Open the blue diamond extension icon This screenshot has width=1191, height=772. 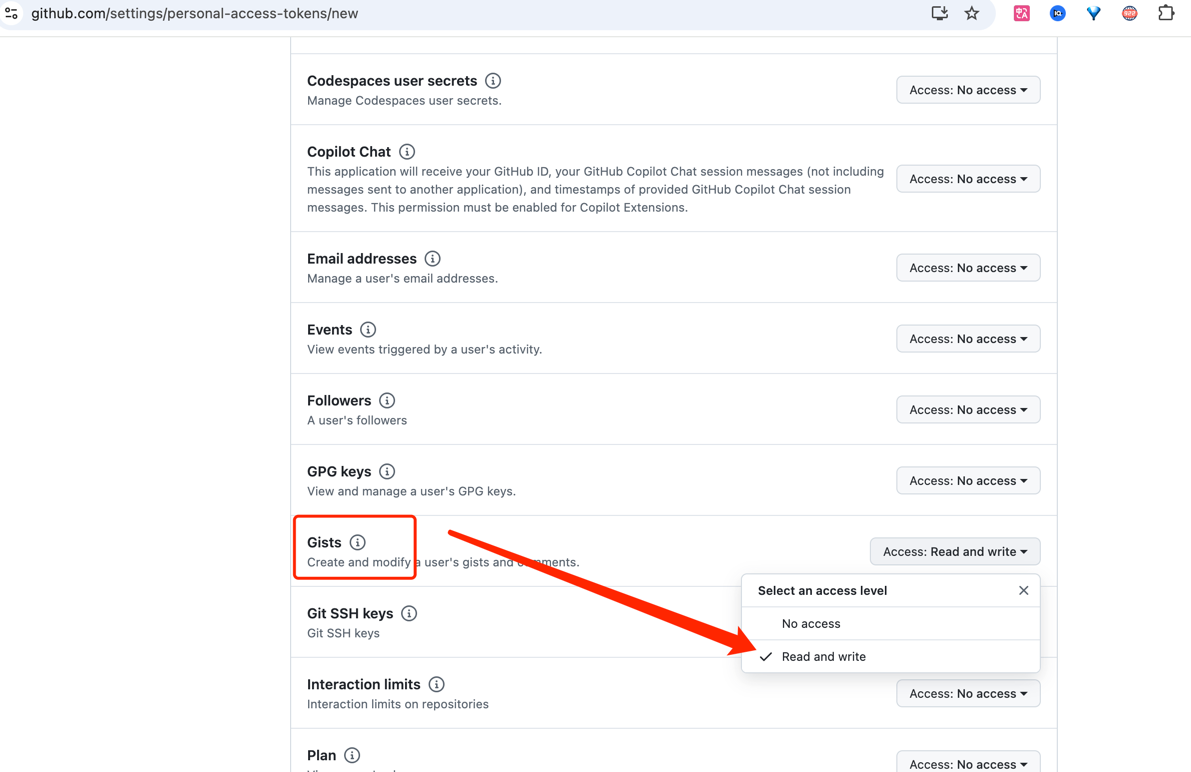[x=1093, y=13]
